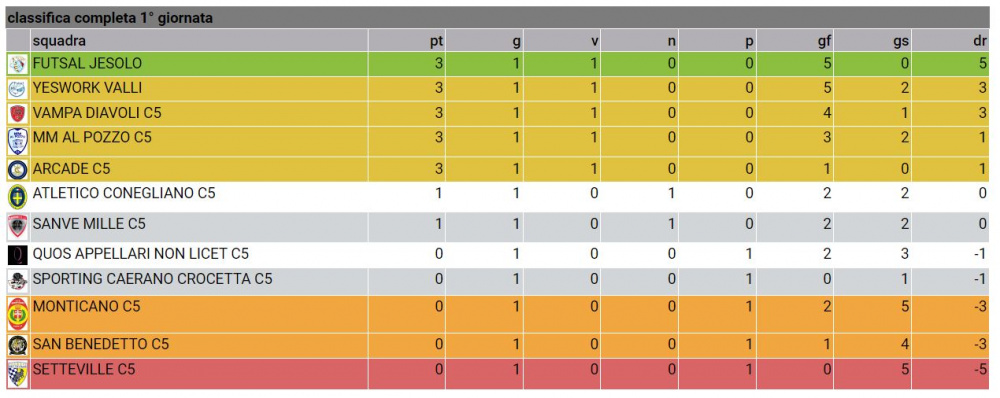Click the classifica completa 1° giornata title
This screenshot has height=398, width=1000.
[x=110, y=18]
